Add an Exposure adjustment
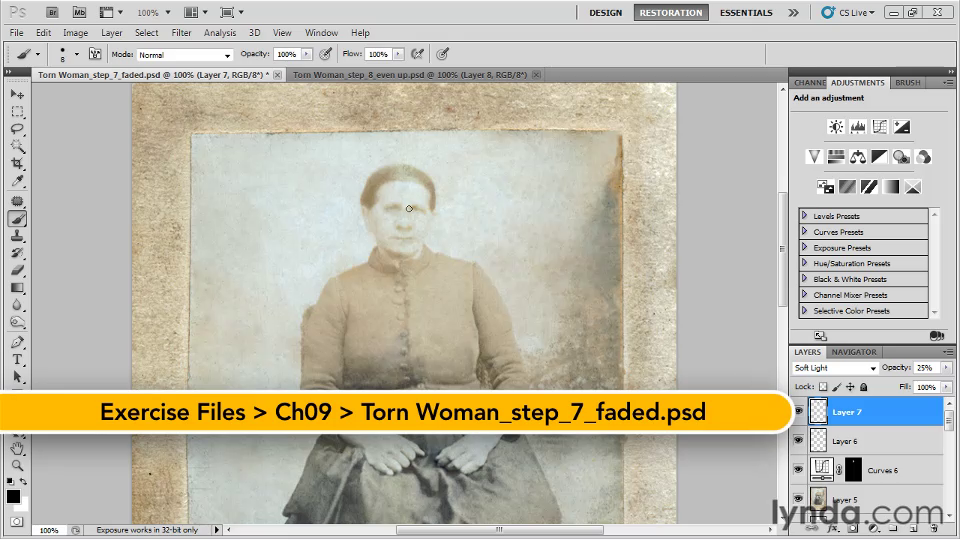Image resolution: width=960 pixels, height=540 pixels. (x=901, y=127)
